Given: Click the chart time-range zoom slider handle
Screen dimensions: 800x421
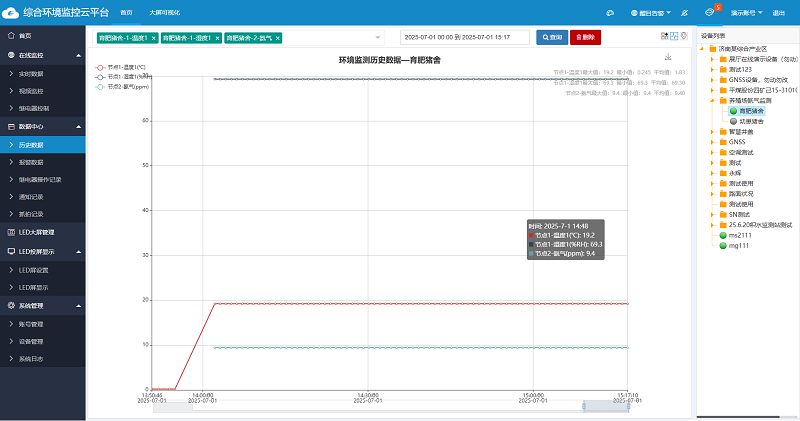Looking at the screenshot, I should 605,406.
